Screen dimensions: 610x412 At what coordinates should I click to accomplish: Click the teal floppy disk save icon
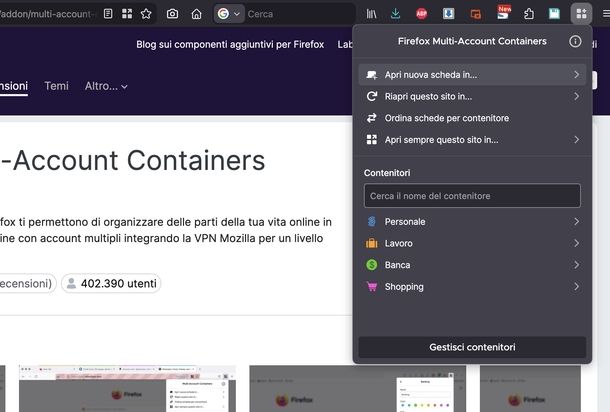[554, 14]
